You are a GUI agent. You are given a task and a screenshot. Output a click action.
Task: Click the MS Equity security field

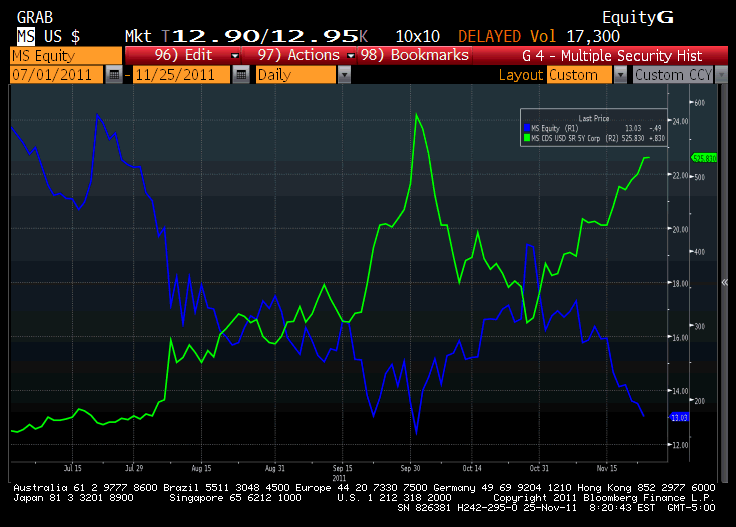(66, 56)
